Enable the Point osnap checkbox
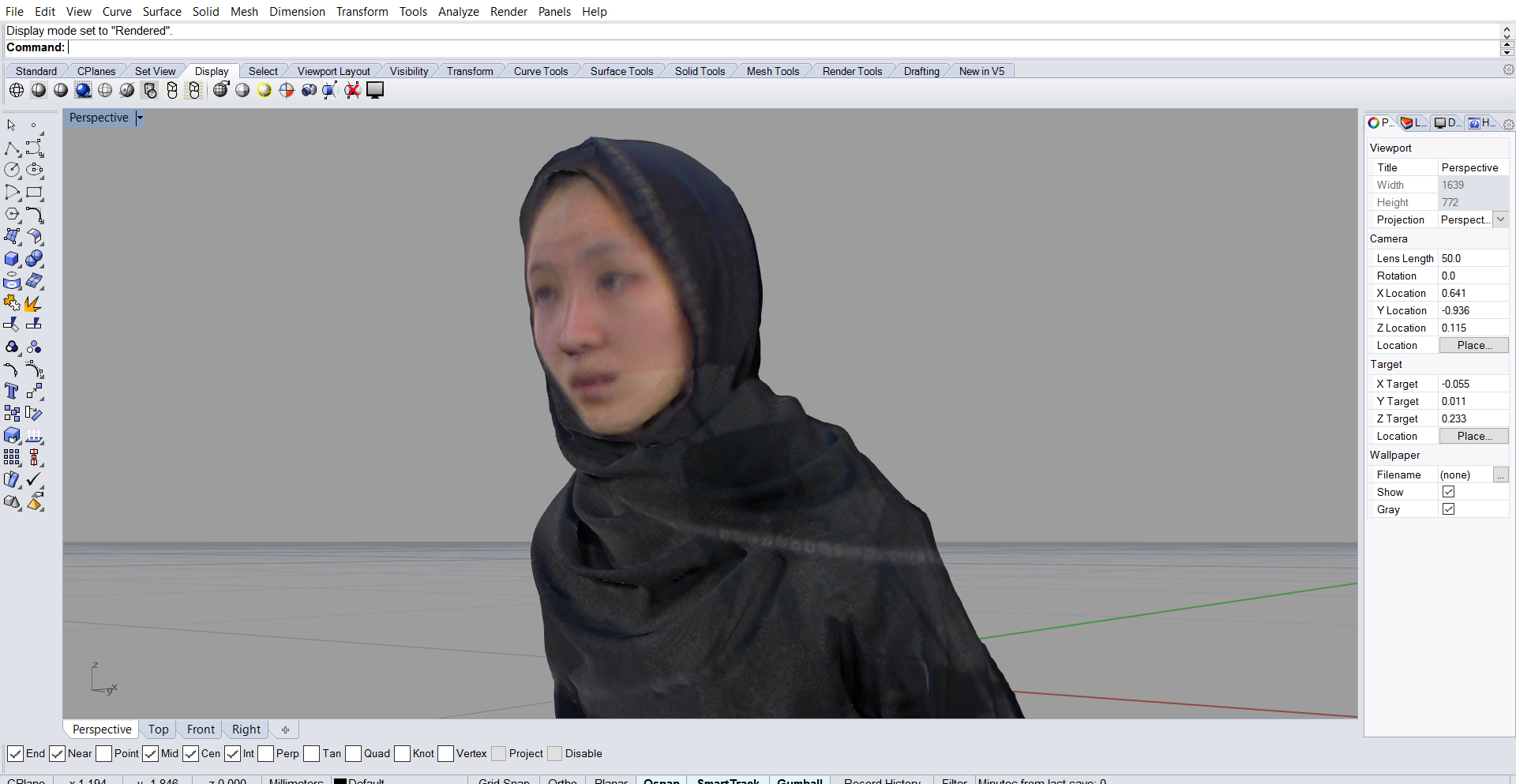The height and width of the screenshot is (784, 1516). (x=103, y=754)
